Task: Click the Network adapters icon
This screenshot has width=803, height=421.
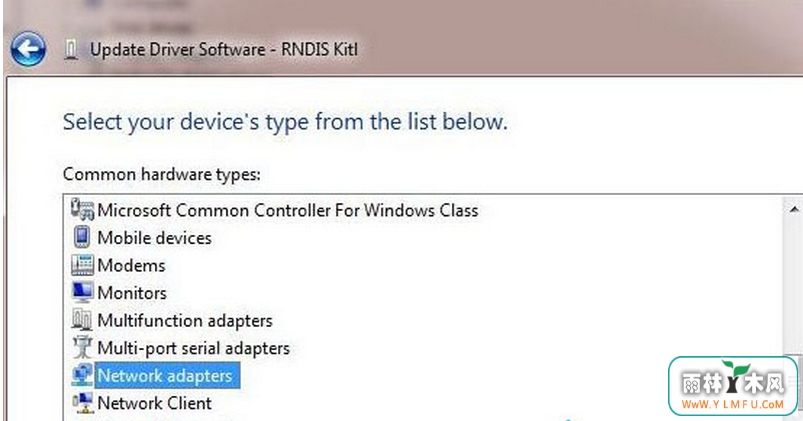Action: click(x=82, y=375)
